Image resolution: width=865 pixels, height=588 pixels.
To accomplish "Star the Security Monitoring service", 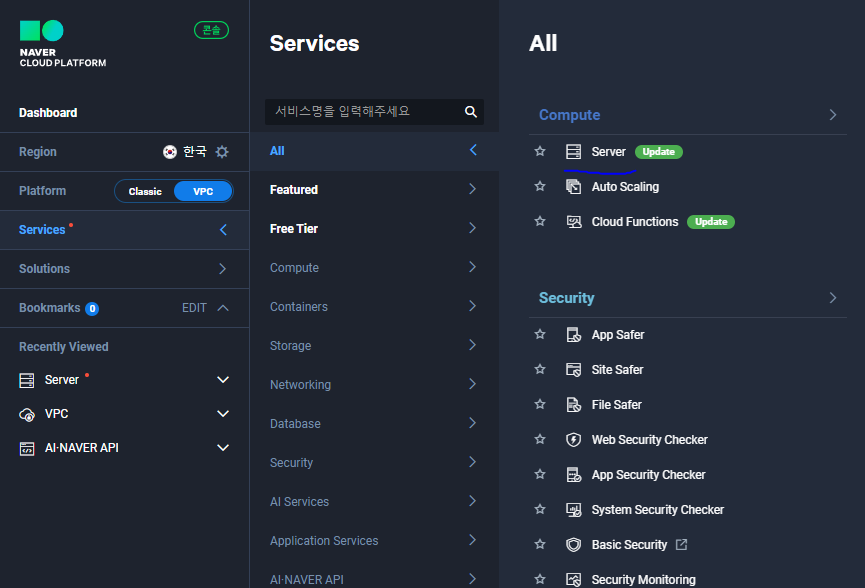I will [x=540, y=579].
